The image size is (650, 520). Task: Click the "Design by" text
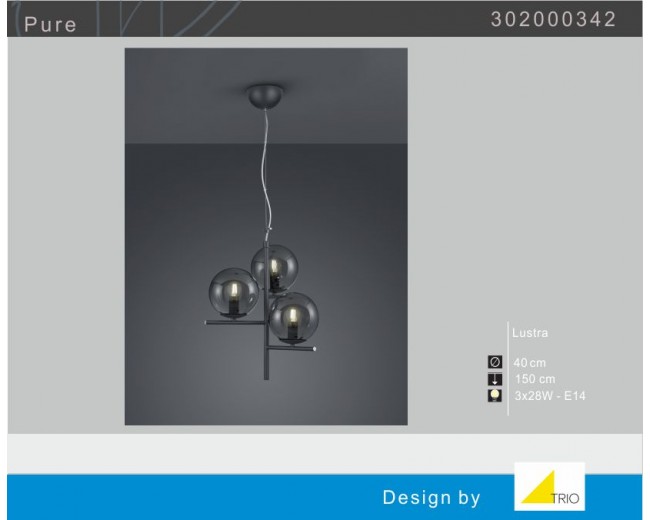coord(431,497)
